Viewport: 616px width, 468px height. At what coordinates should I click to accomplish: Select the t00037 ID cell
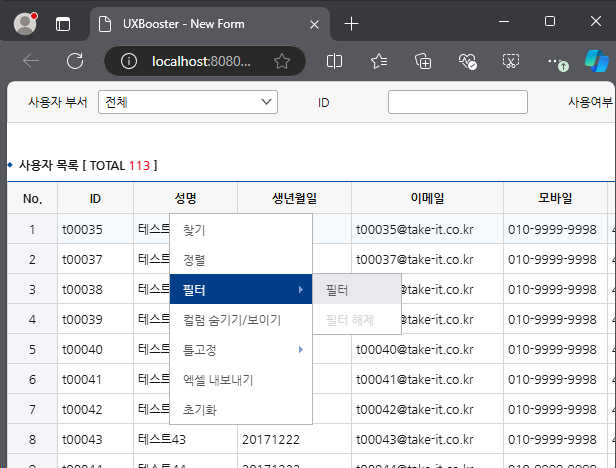[95, 259]
